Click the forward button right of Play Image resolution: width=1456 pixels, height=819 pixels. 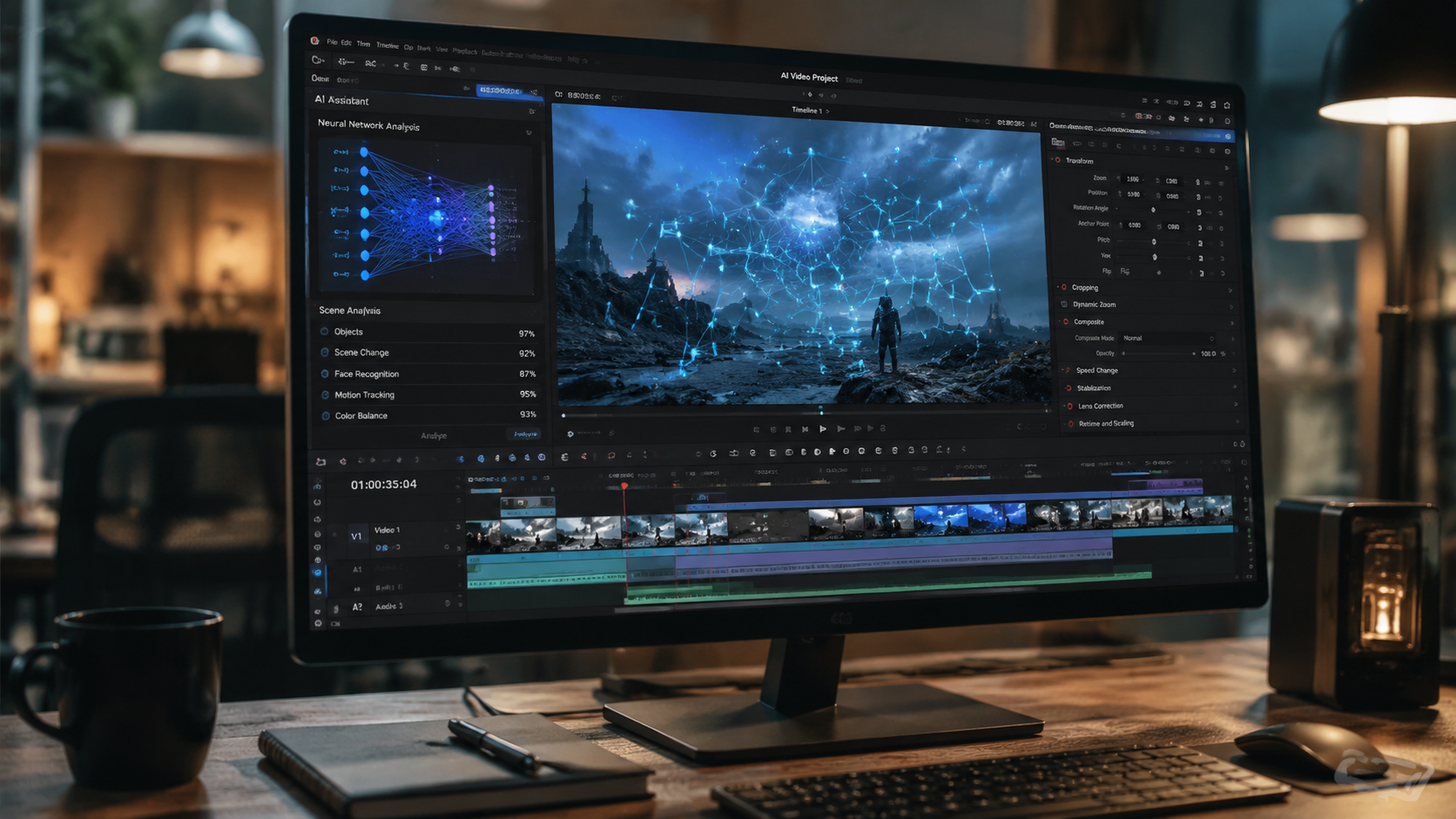[x=840, y=429]
